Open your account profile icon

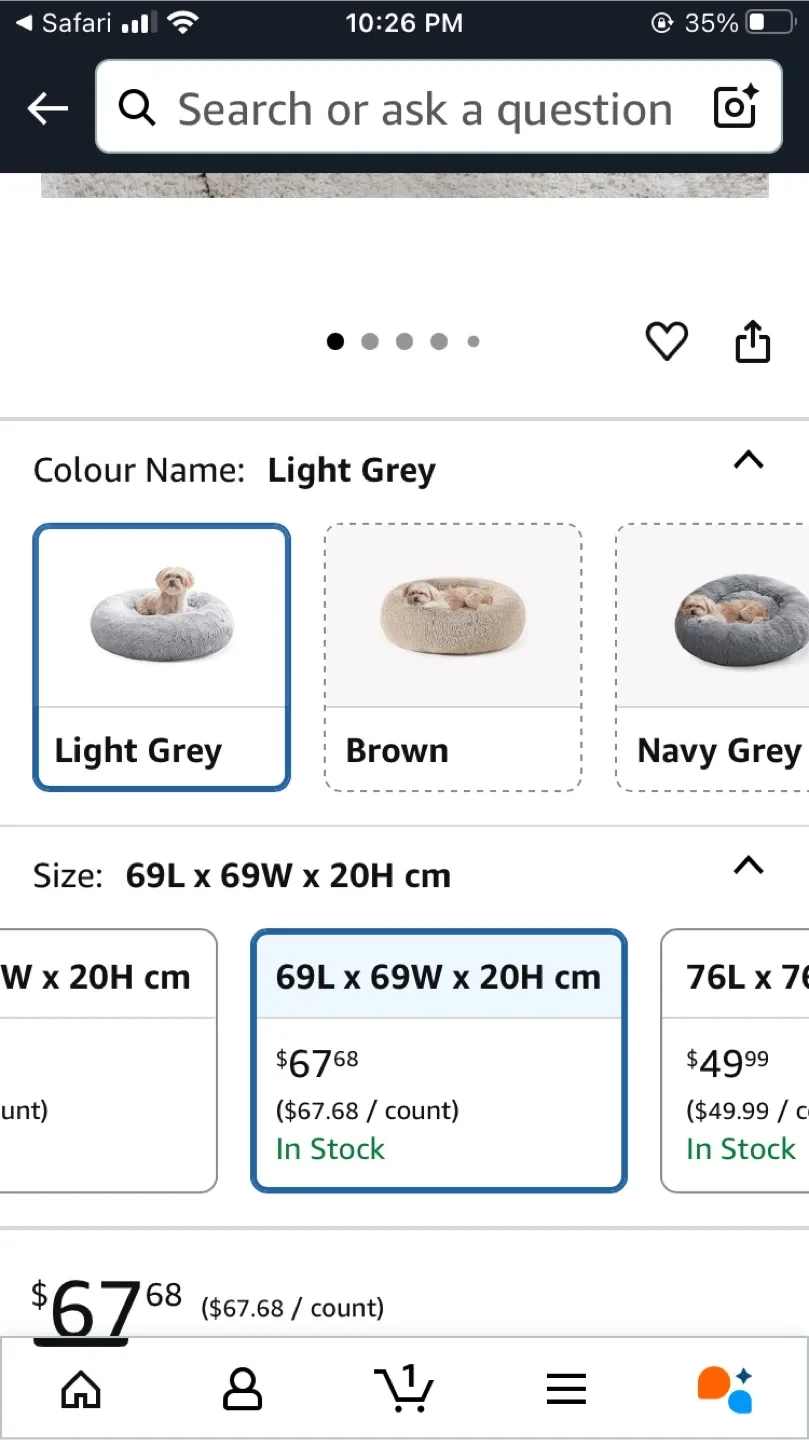pyautogui.click(x=242, y=1387)
